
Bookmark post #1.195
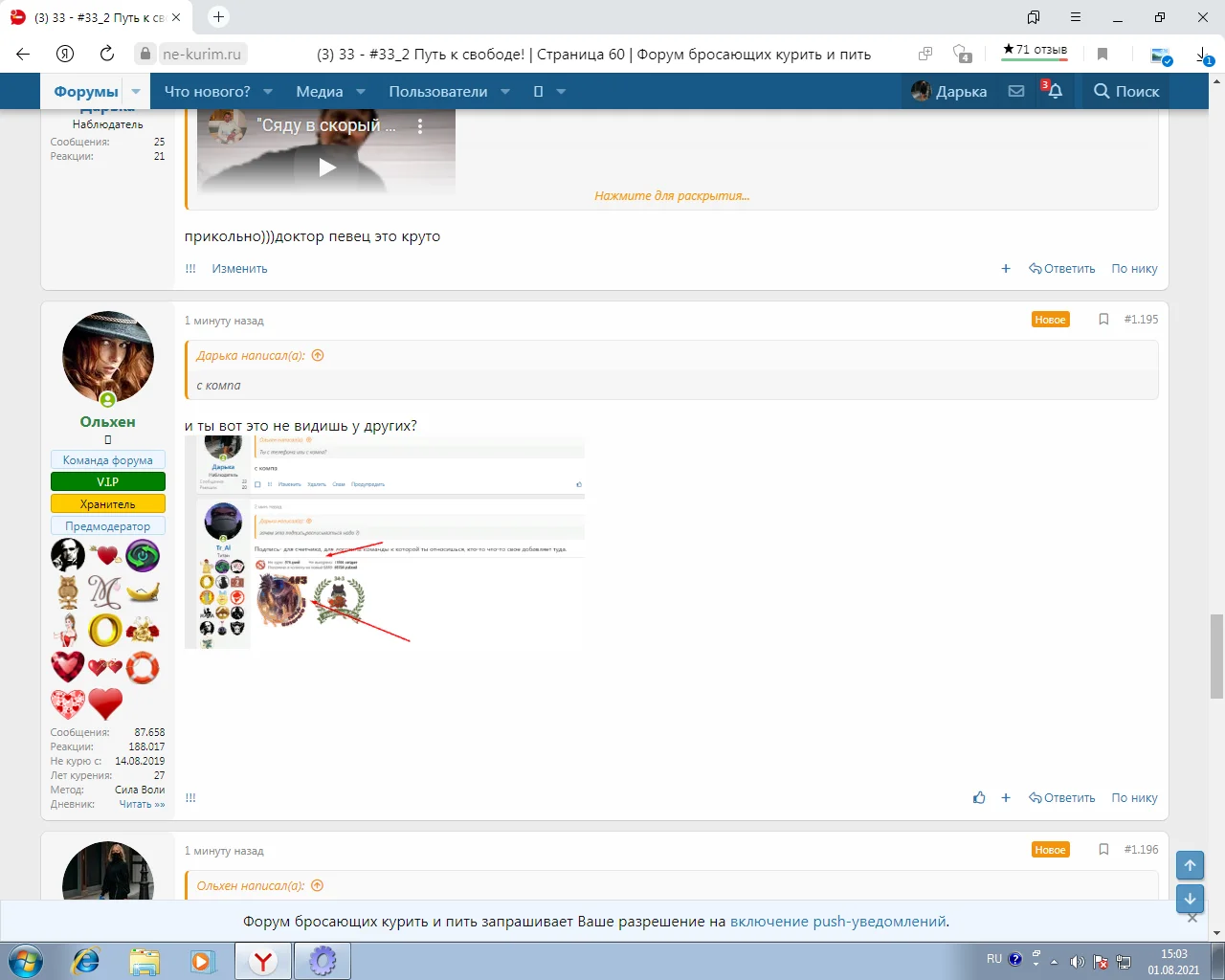(1103, 320)
